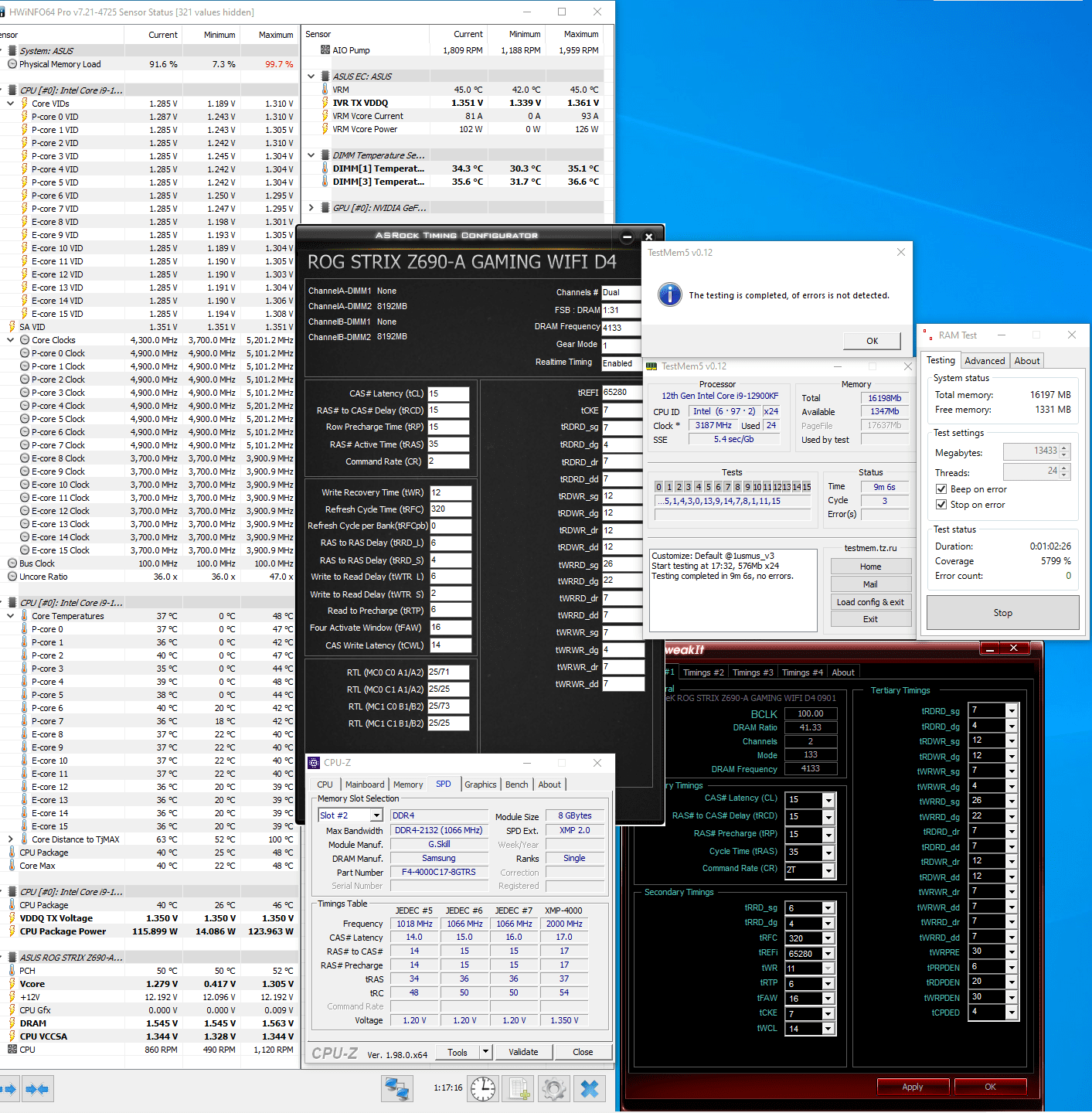1092x1113 pixels.
Task: Click the blue info icon in TestMem5 dialog
Action: click(x=669, y=294)
